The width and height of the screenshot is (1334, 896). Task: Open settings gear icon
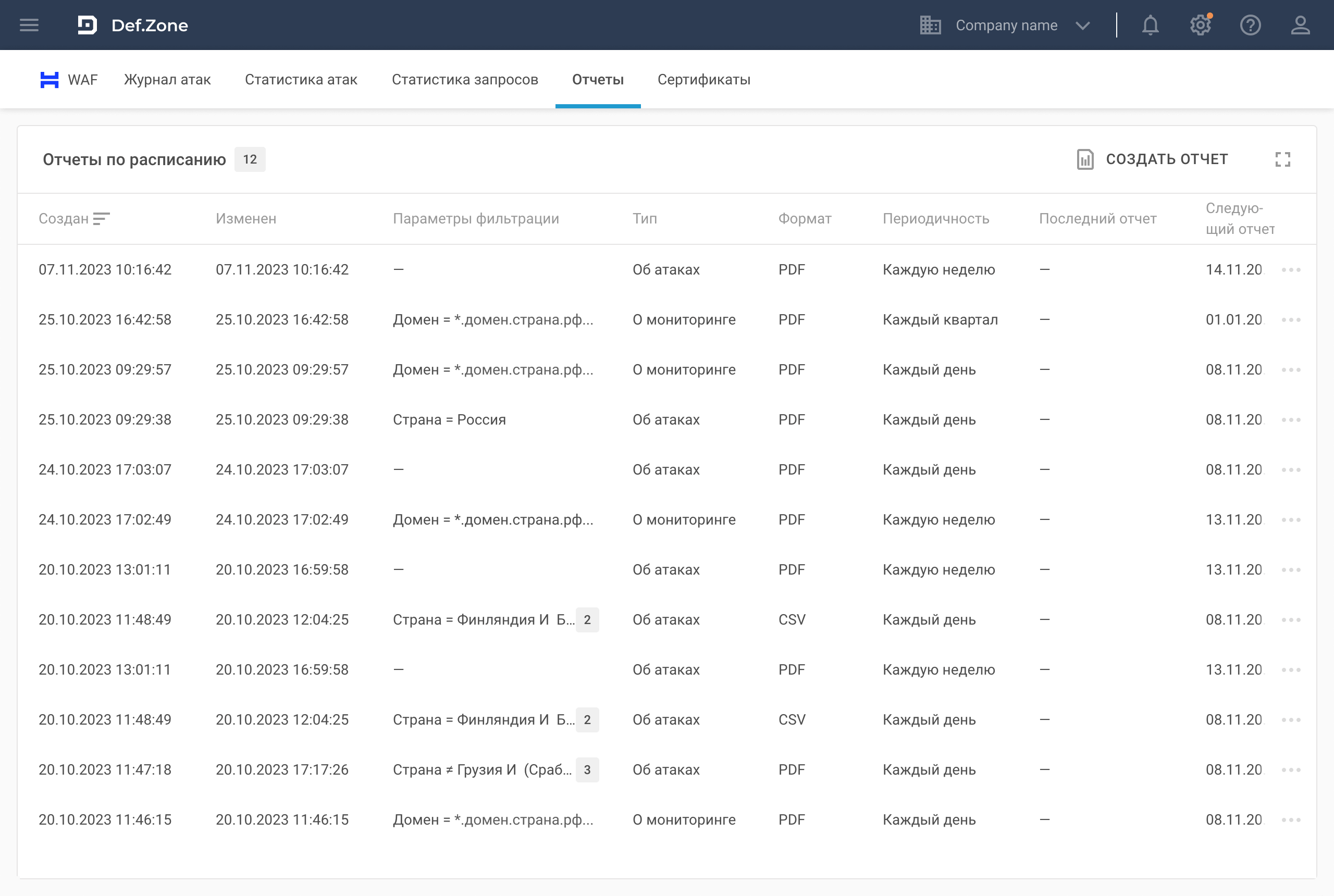1200,25
